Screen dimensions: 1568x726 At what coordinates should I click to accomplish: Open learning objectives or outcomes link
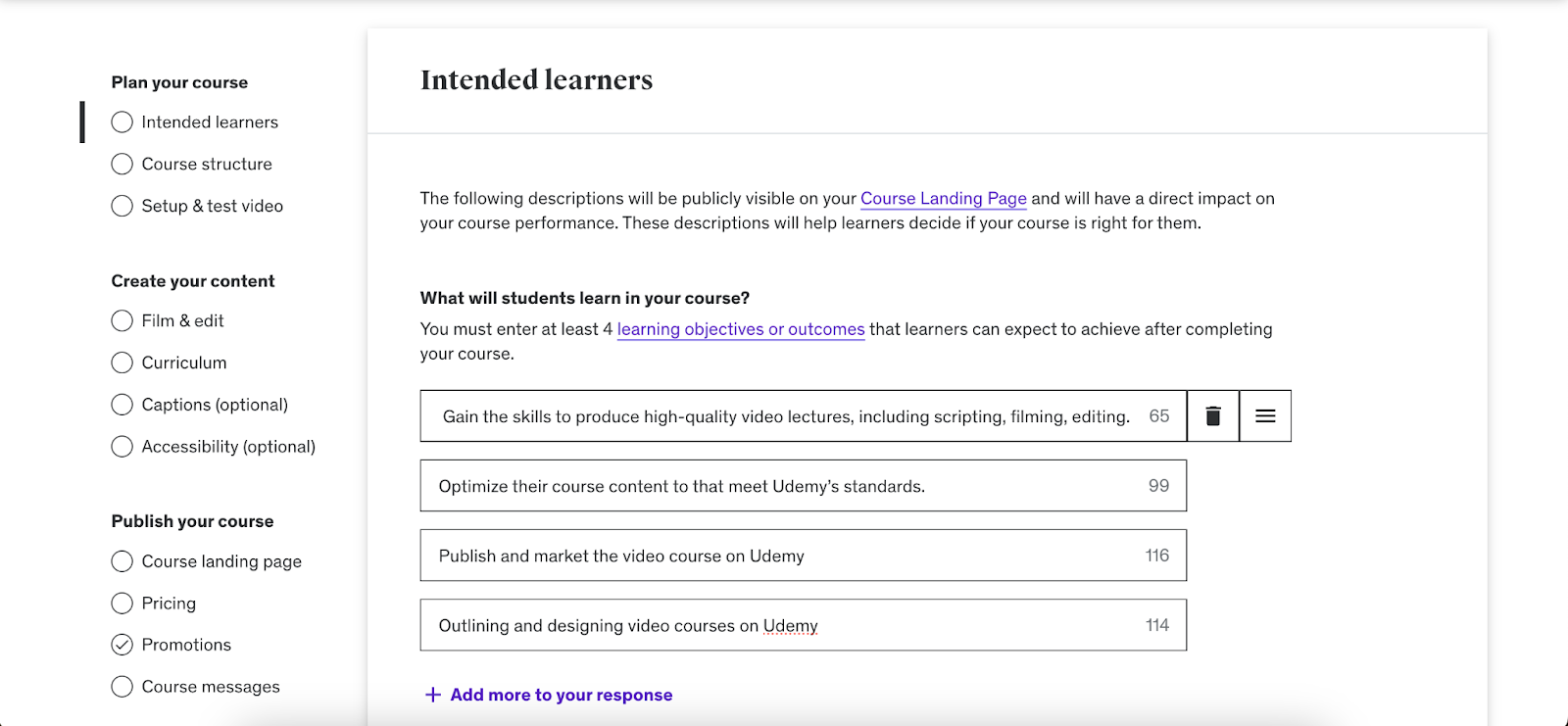point(741,329)
